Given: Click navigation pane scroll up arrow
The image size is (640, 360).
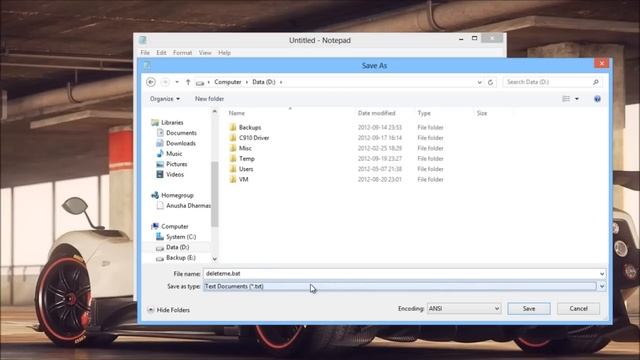Looking at the screenshot, I should pyautogui.click(x=215, y=111).
